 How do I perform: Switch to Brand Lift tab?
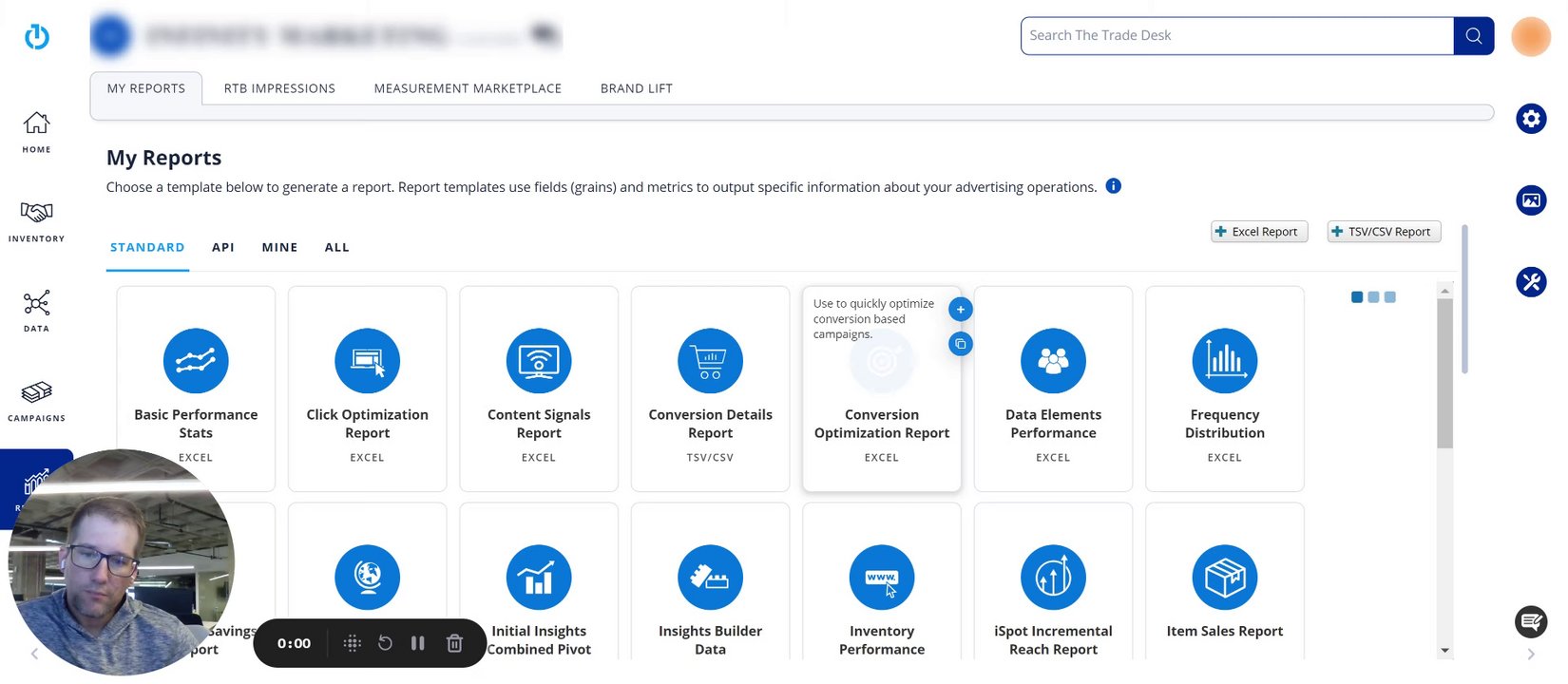tap(637, 88)
